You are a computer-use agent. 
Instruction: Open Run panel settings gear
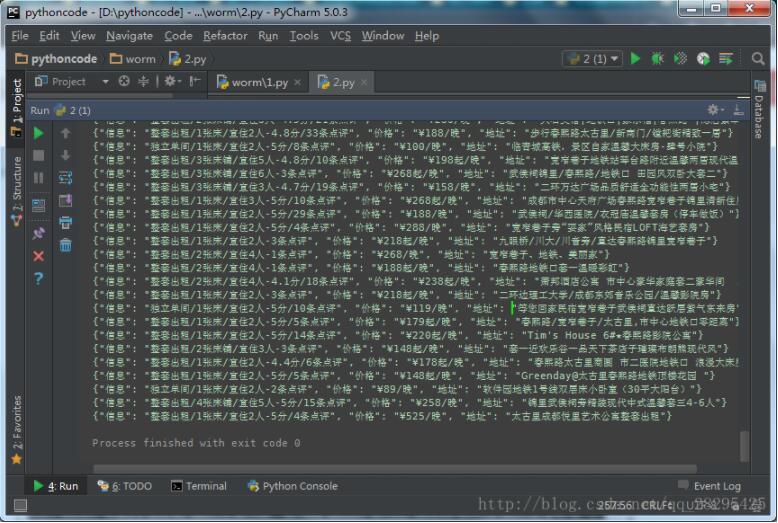[x=714, y=110]
